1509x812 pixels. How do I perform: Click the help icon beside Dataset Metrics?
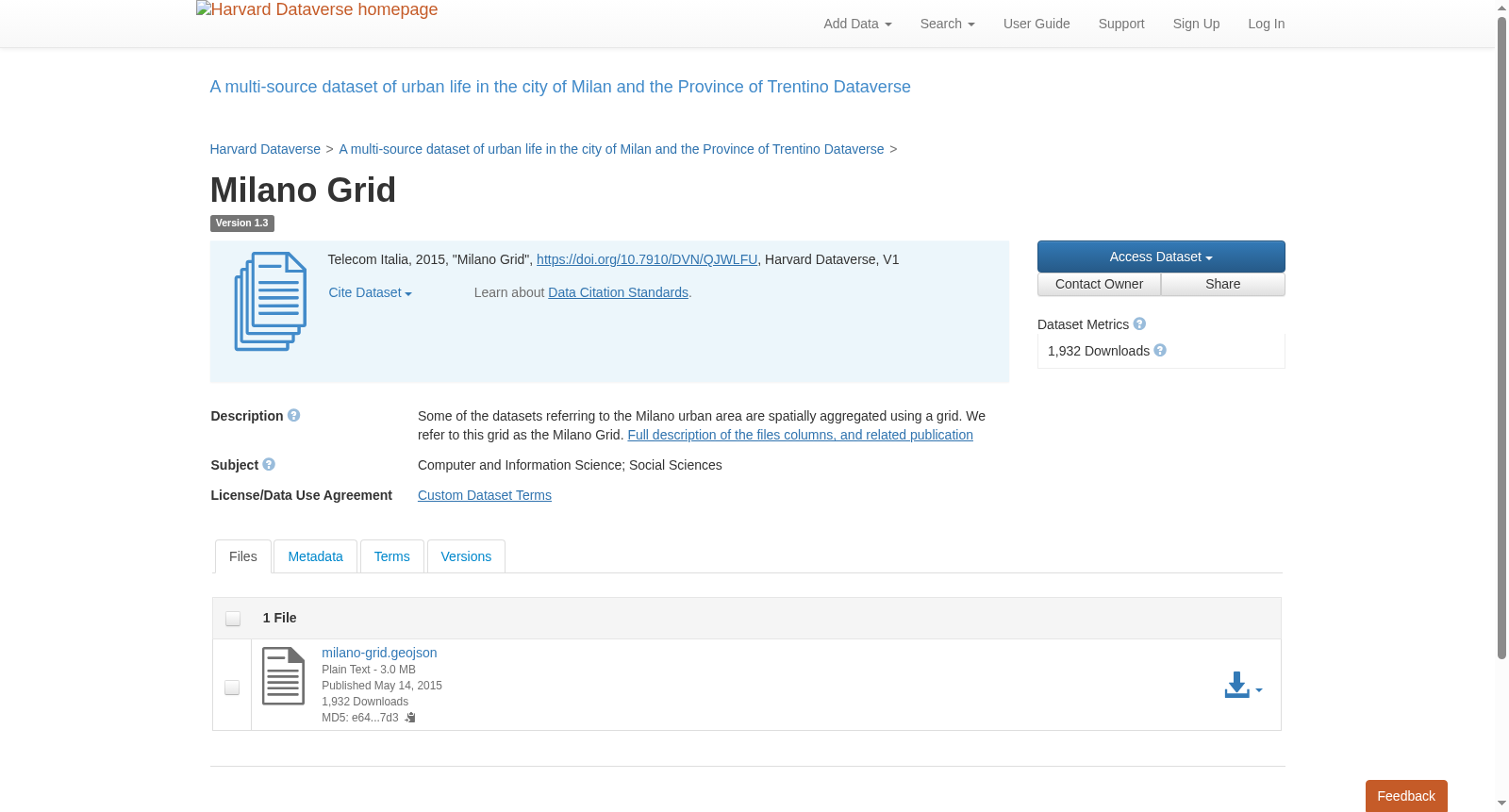point(1139,323)
